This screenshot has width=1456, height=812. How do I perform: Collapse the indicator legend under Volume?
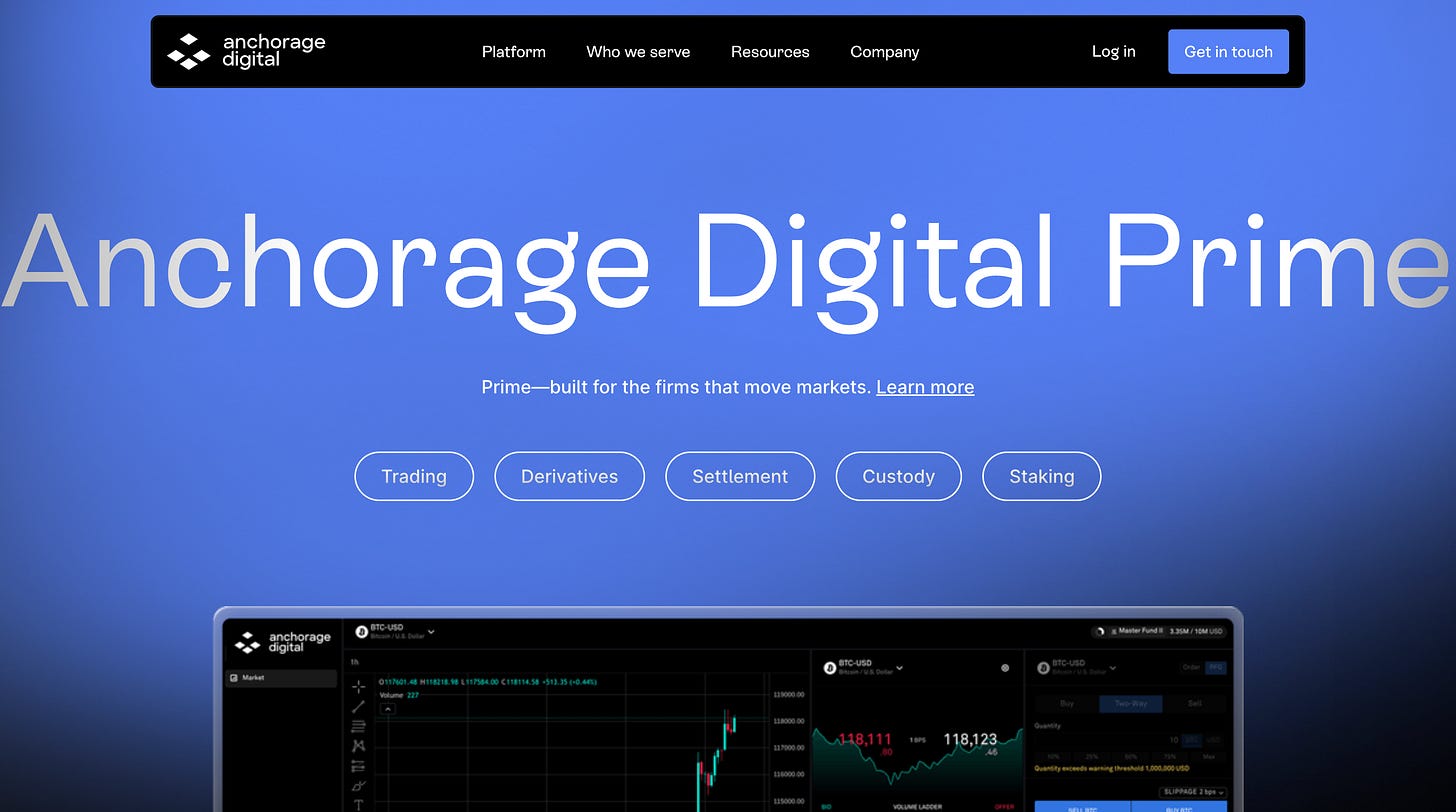[x=388, y=709]
